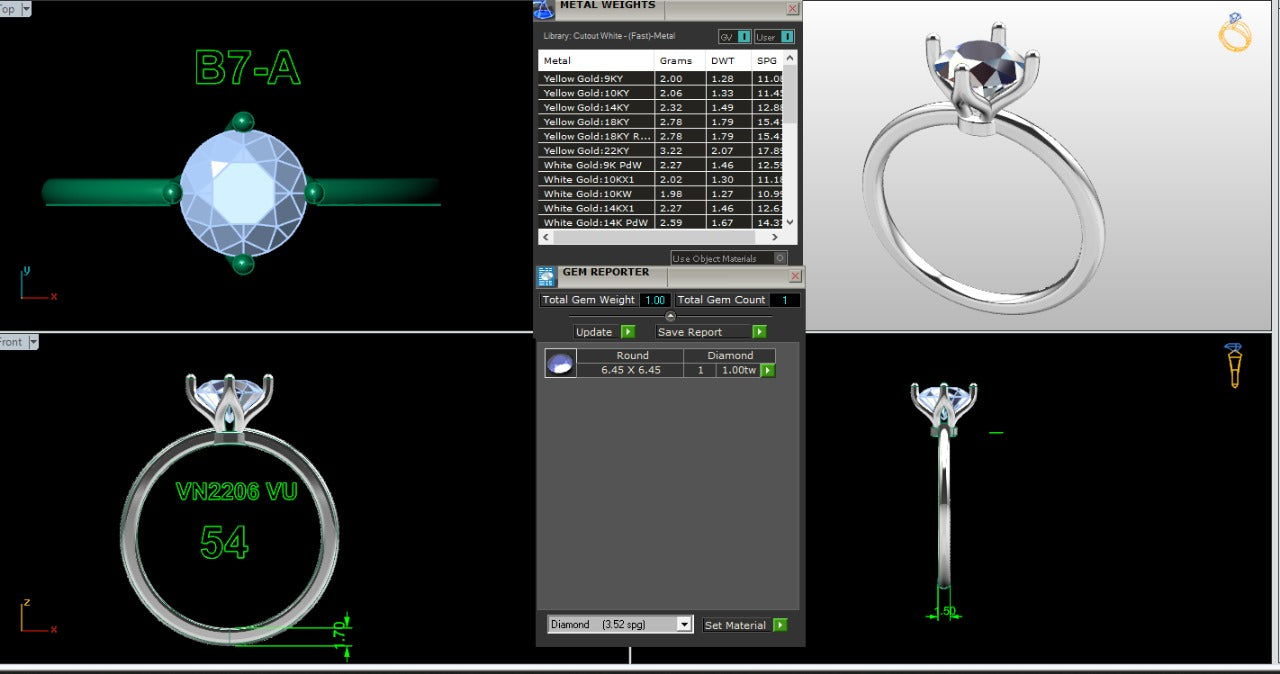Open the Top viewport dropdown menu
The image size is (1280, 674).
25,8
